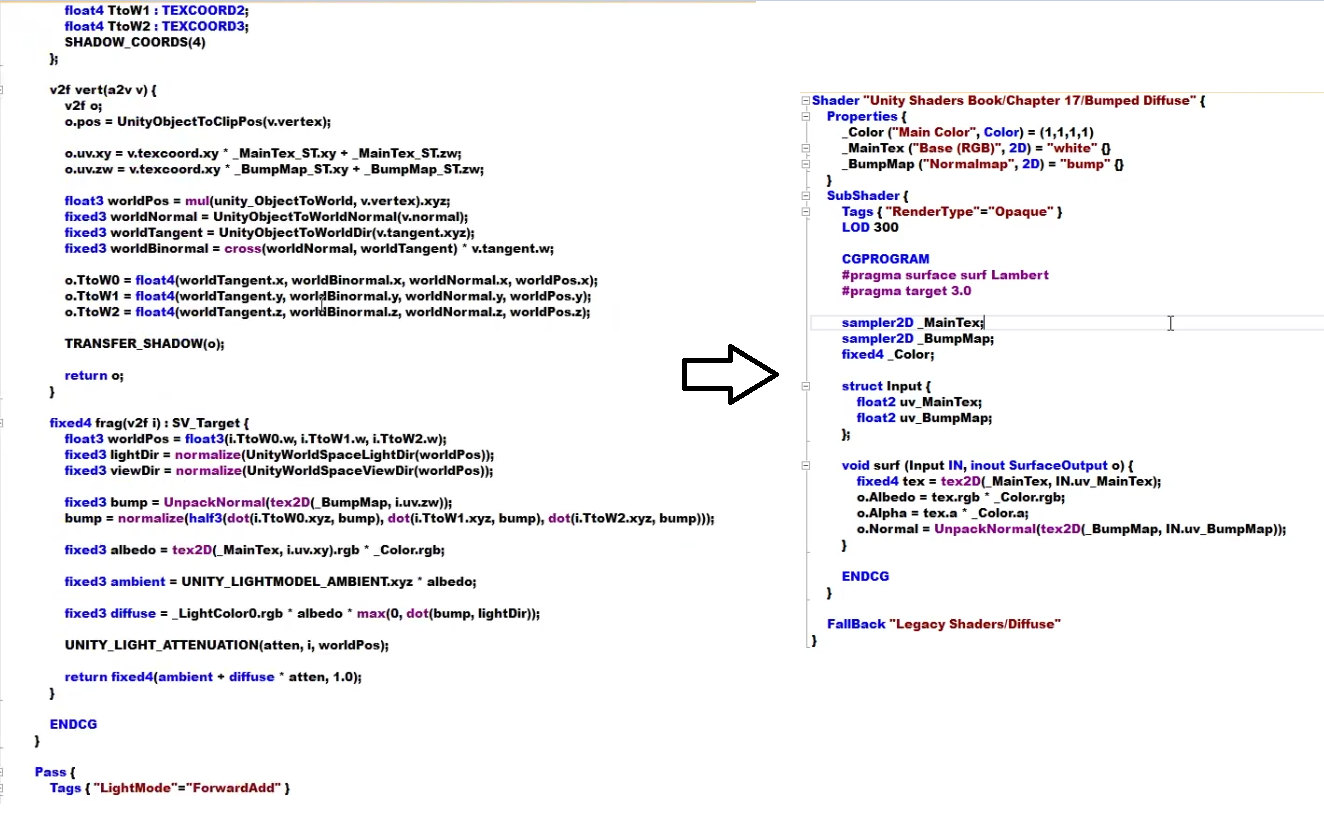Click the "#pragma target 3.0" line
This screenshot has width=1324, height=821.
(x=906, y=291)
